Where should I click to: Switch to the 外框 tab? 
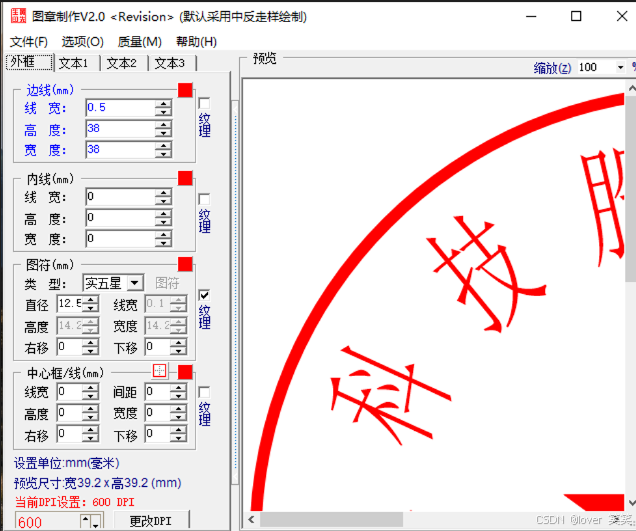coord(29,62)
